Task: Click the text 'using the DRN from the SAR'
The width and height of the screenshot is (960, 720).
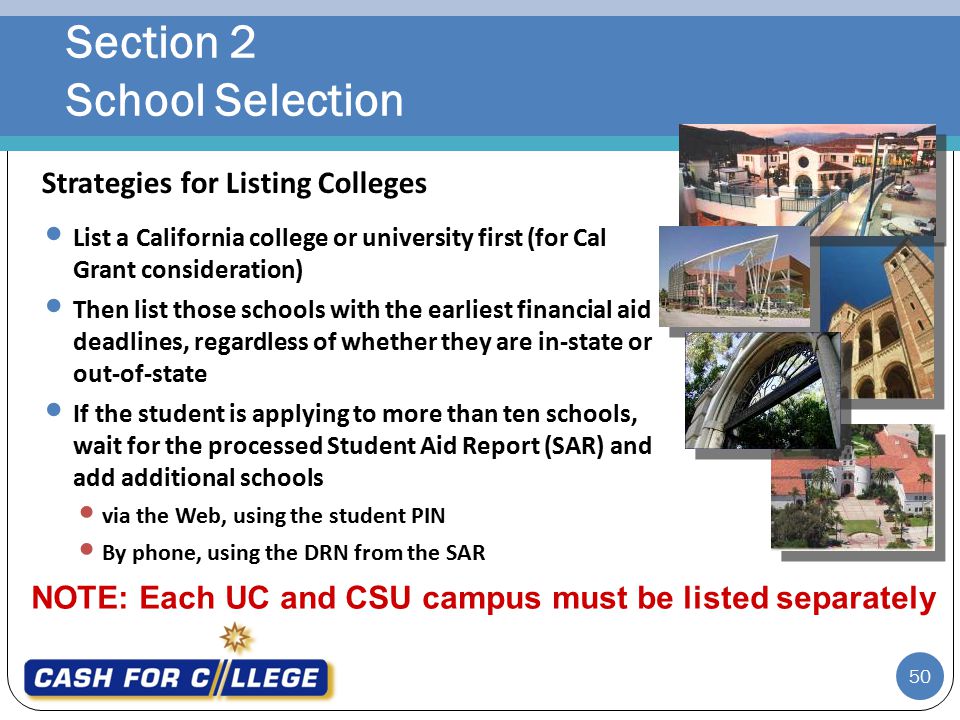Action: point(346,553)
